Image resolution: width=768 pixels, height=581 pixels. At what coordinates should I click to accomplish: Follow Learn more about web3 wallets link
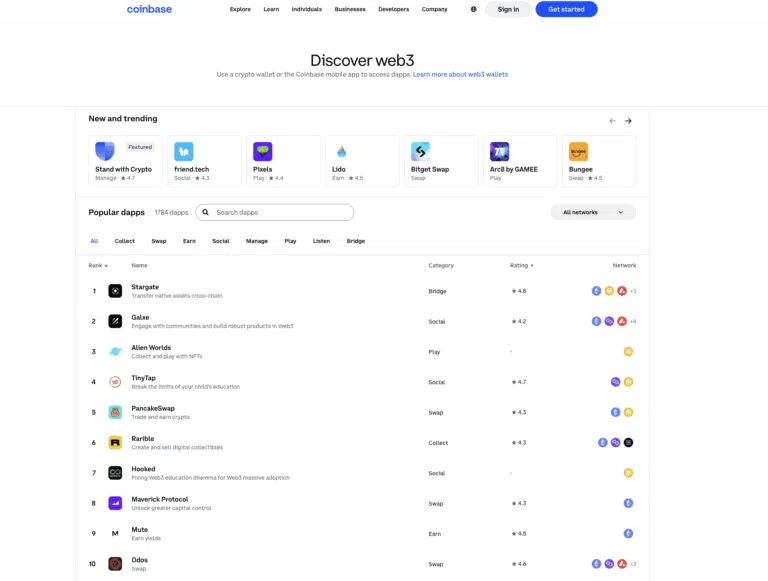[460, 74]
